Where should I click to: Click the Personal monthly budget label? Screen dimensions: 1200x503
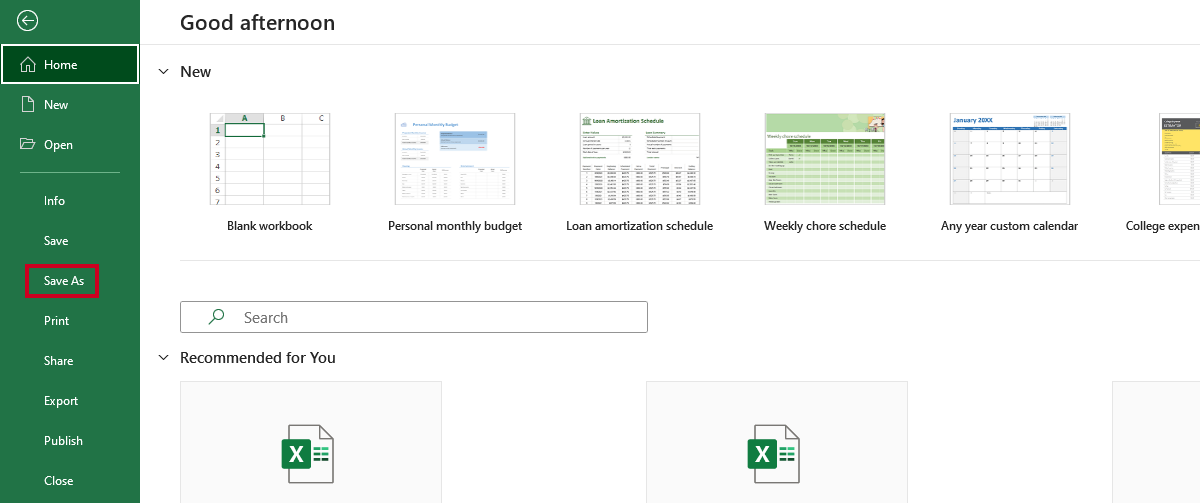click(455, 226)
